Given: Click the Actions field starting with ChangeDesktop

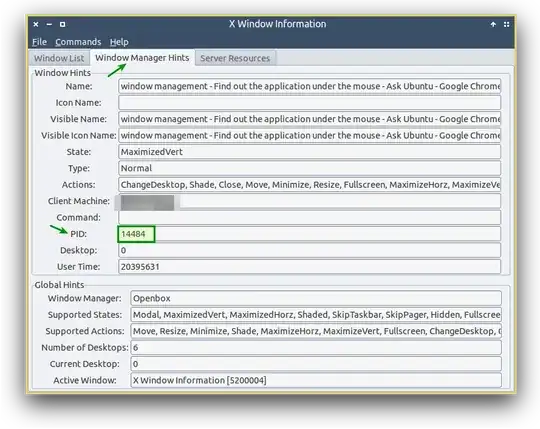Looking at the screenshot, I should point(309,185).
